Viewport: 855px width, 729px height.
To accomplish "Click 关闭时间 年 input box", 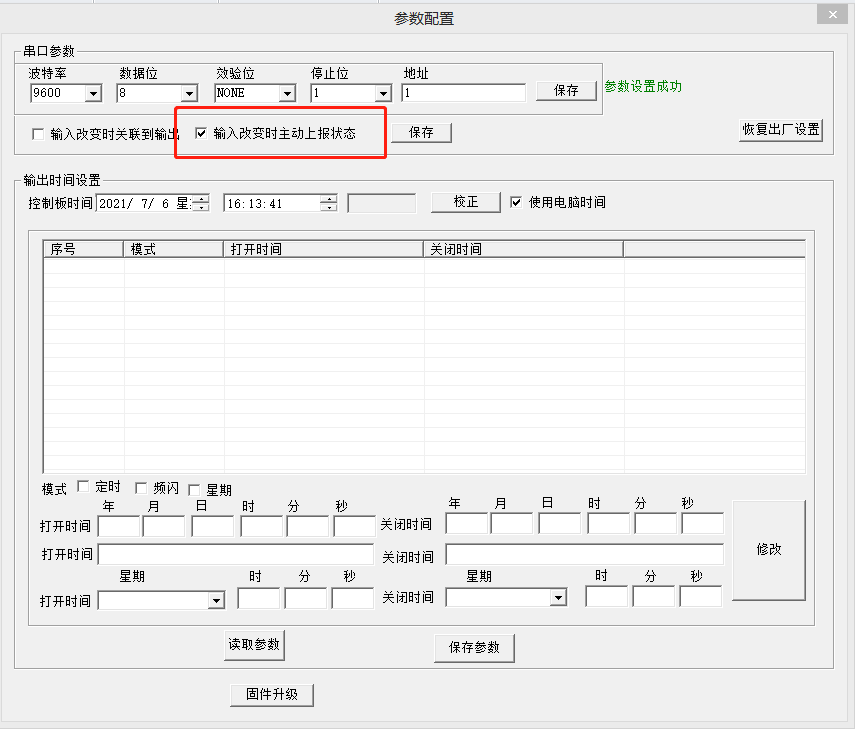I will tap(467, 523).
